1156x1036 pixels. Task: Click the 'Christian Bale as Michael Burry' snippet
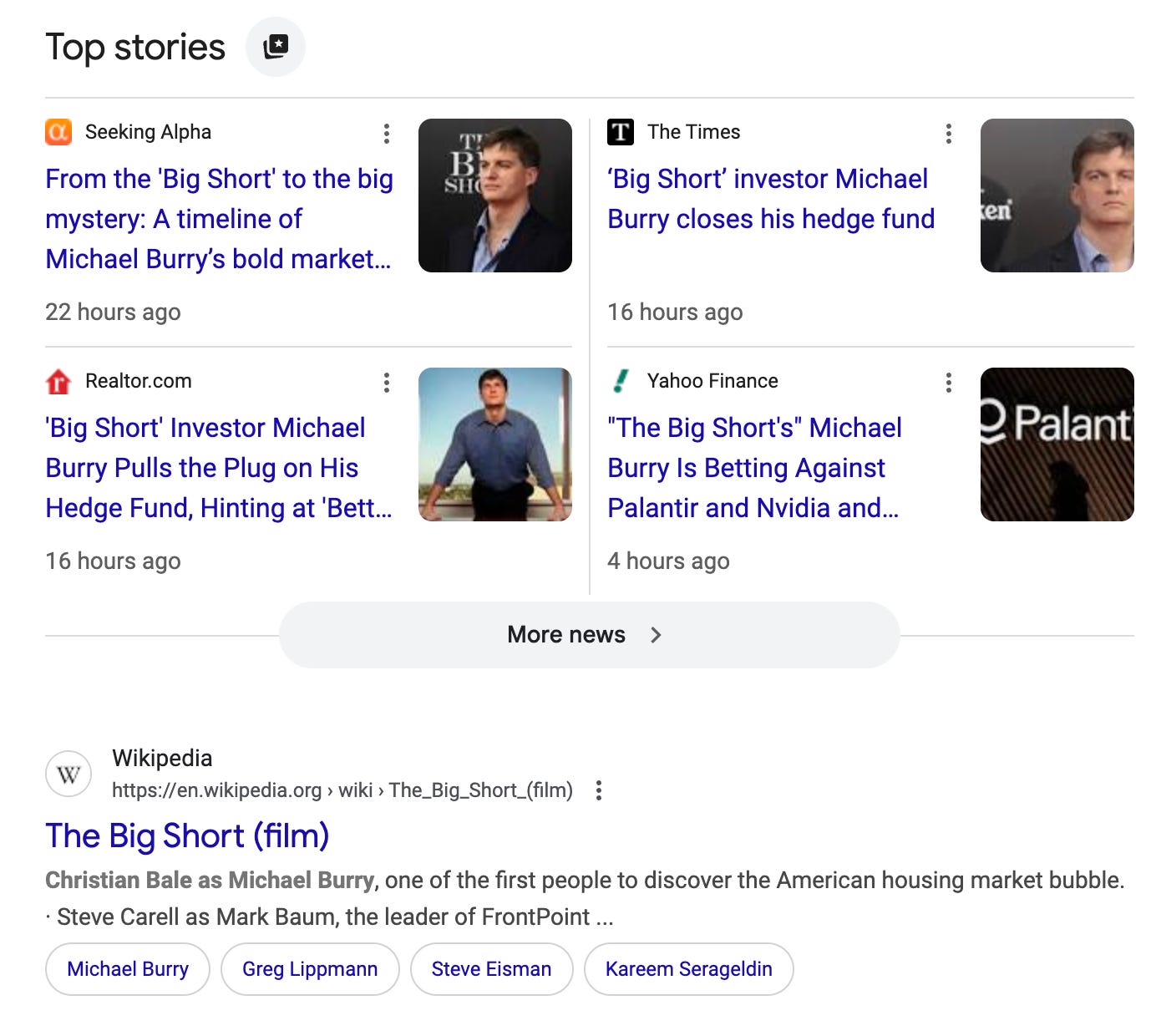(210, 880)
